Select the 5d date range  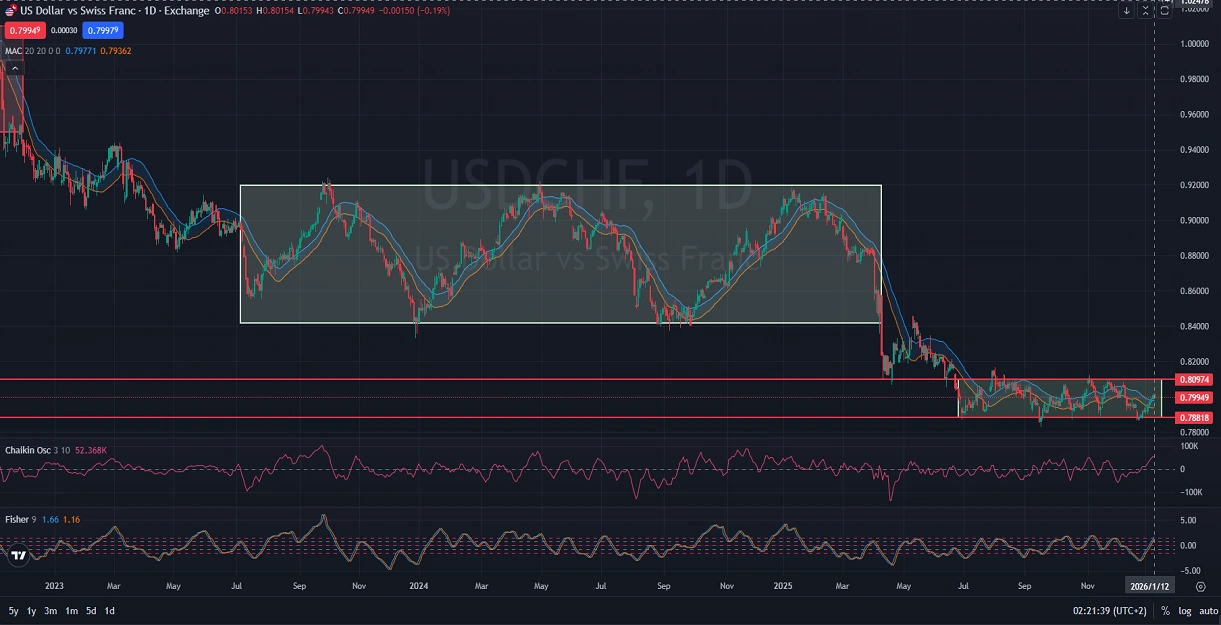pyautogui.click(x=91, y=611)
